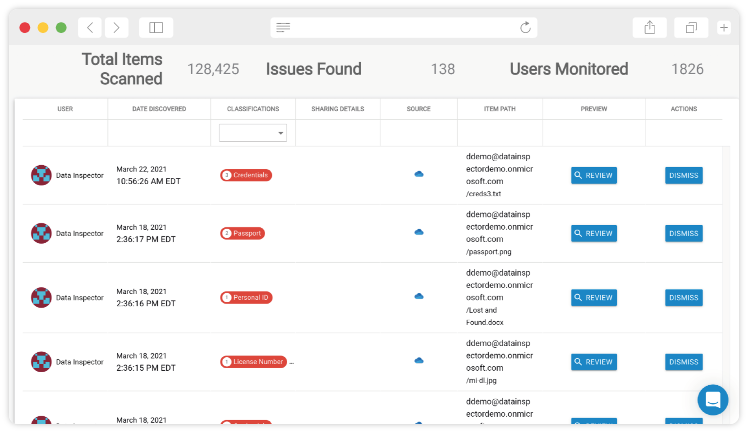
Task: Sort by User column header
Action: (65, 108)
